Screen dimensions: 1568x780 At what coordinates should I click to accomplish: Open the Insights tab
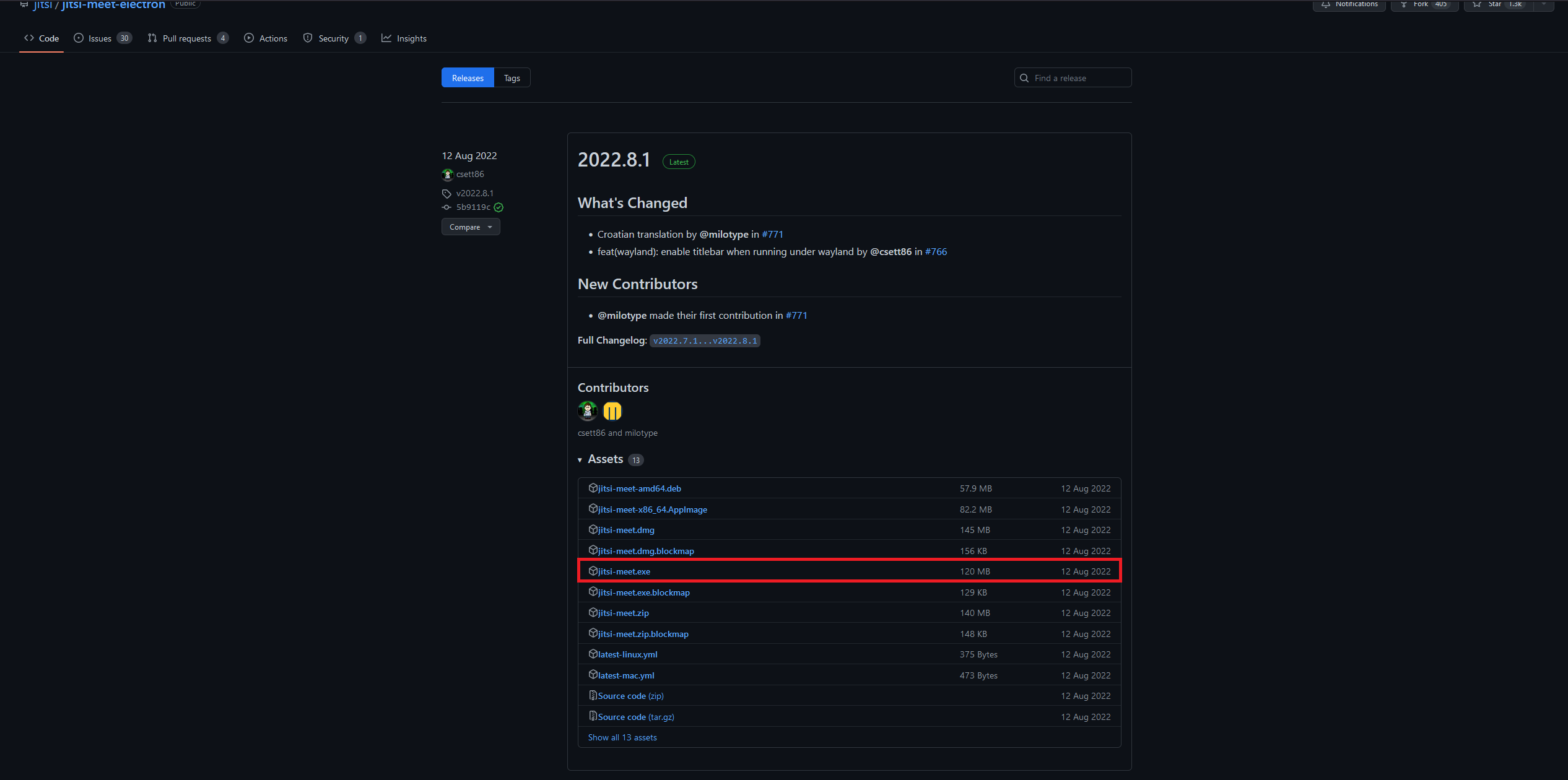point(404,38)
